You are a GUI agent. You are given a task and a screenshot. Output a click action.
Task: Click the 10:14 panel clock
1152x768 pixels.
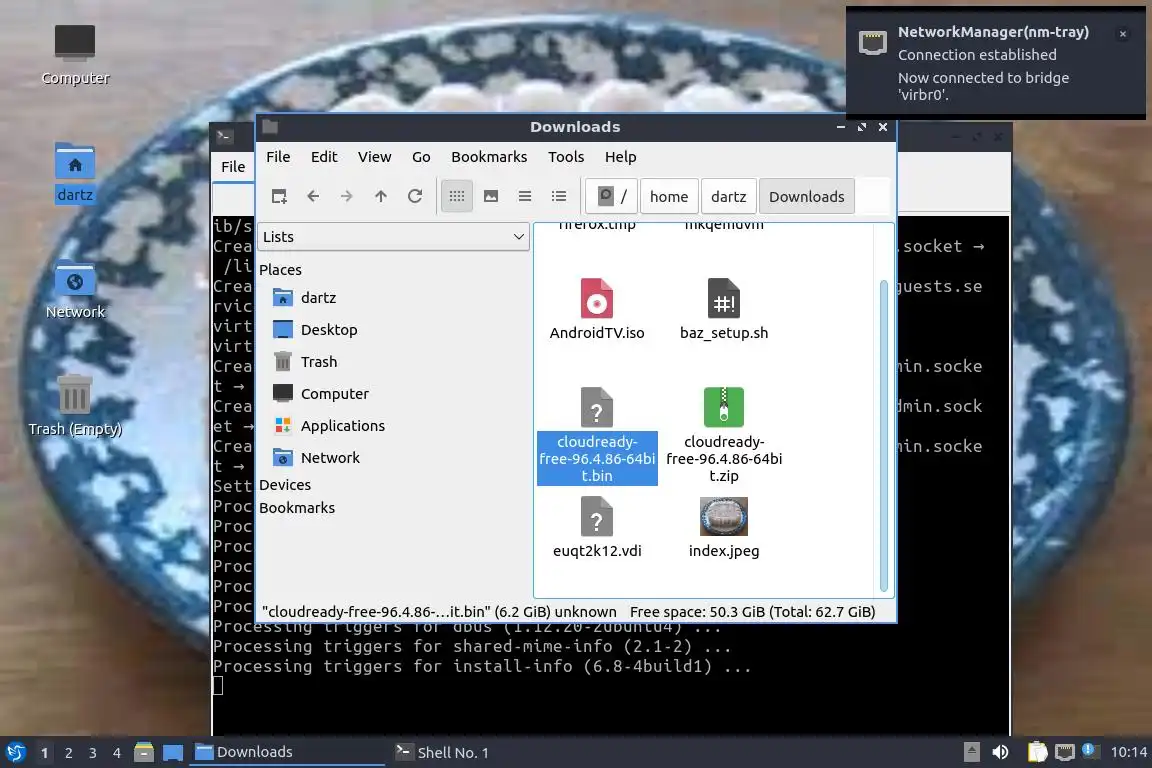pyautogui.click(x=1128, y=752)
